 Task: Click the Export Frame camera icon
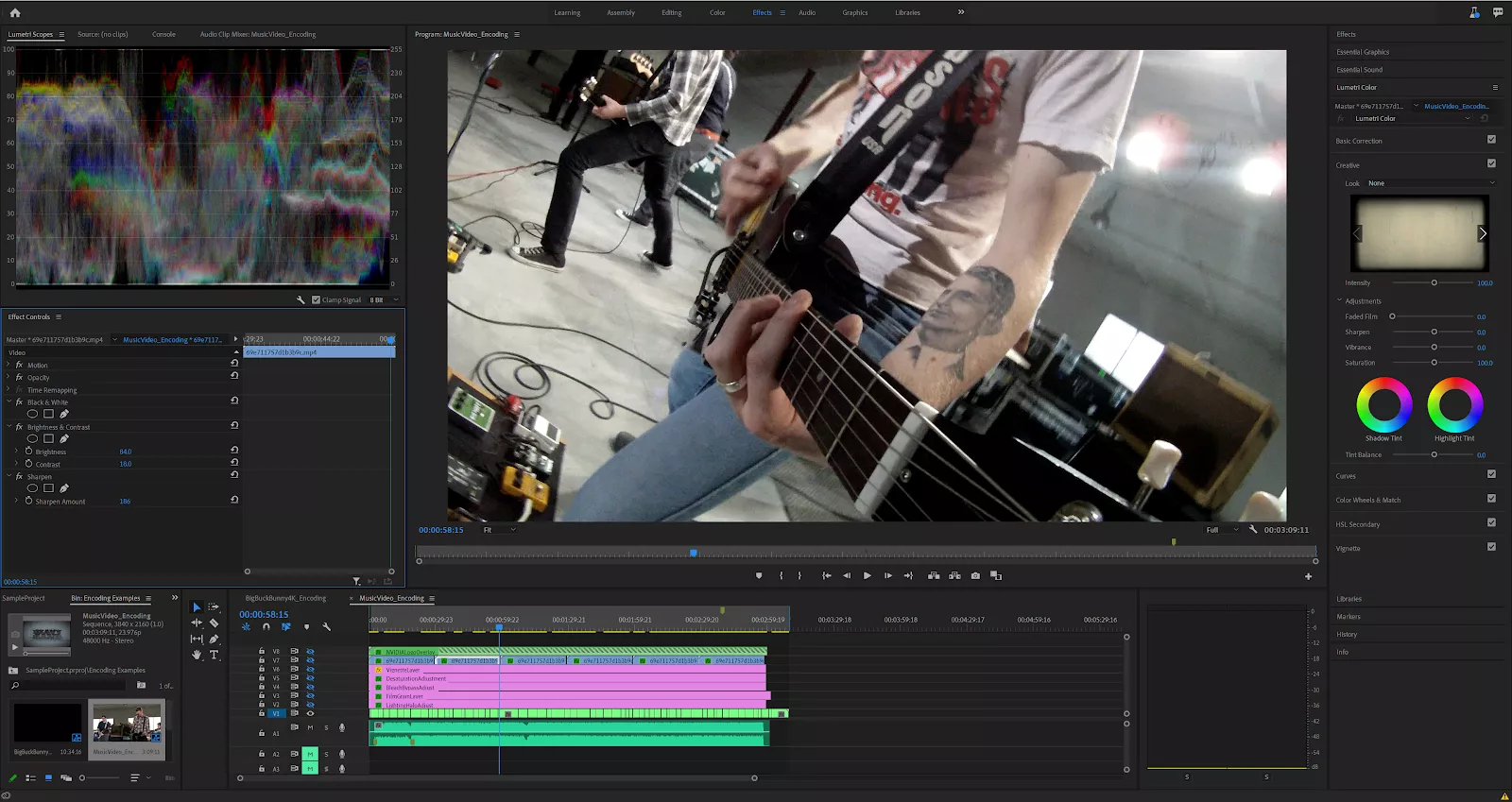click(x=975, y=575)
